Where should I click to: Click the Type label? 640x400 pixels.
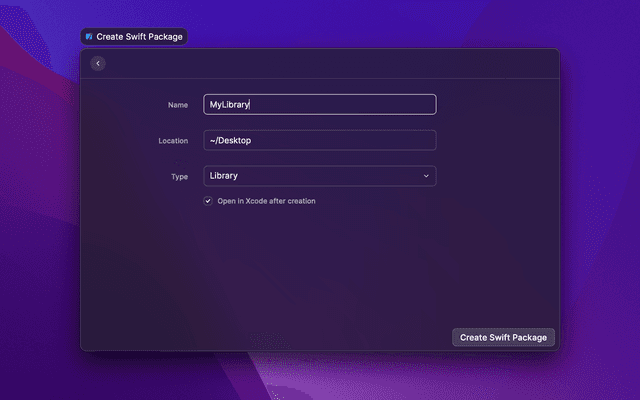179,176
